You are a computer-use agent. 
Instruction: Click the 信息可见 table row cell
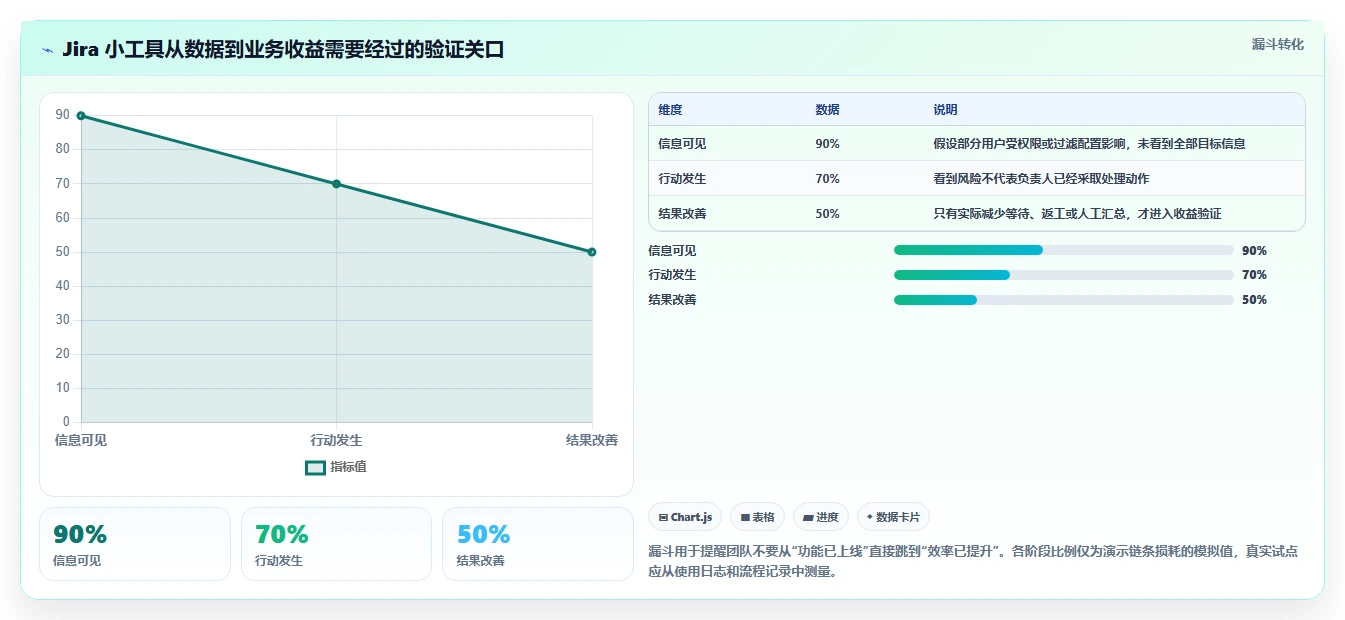pyautogui.click(x=682, y=144)
